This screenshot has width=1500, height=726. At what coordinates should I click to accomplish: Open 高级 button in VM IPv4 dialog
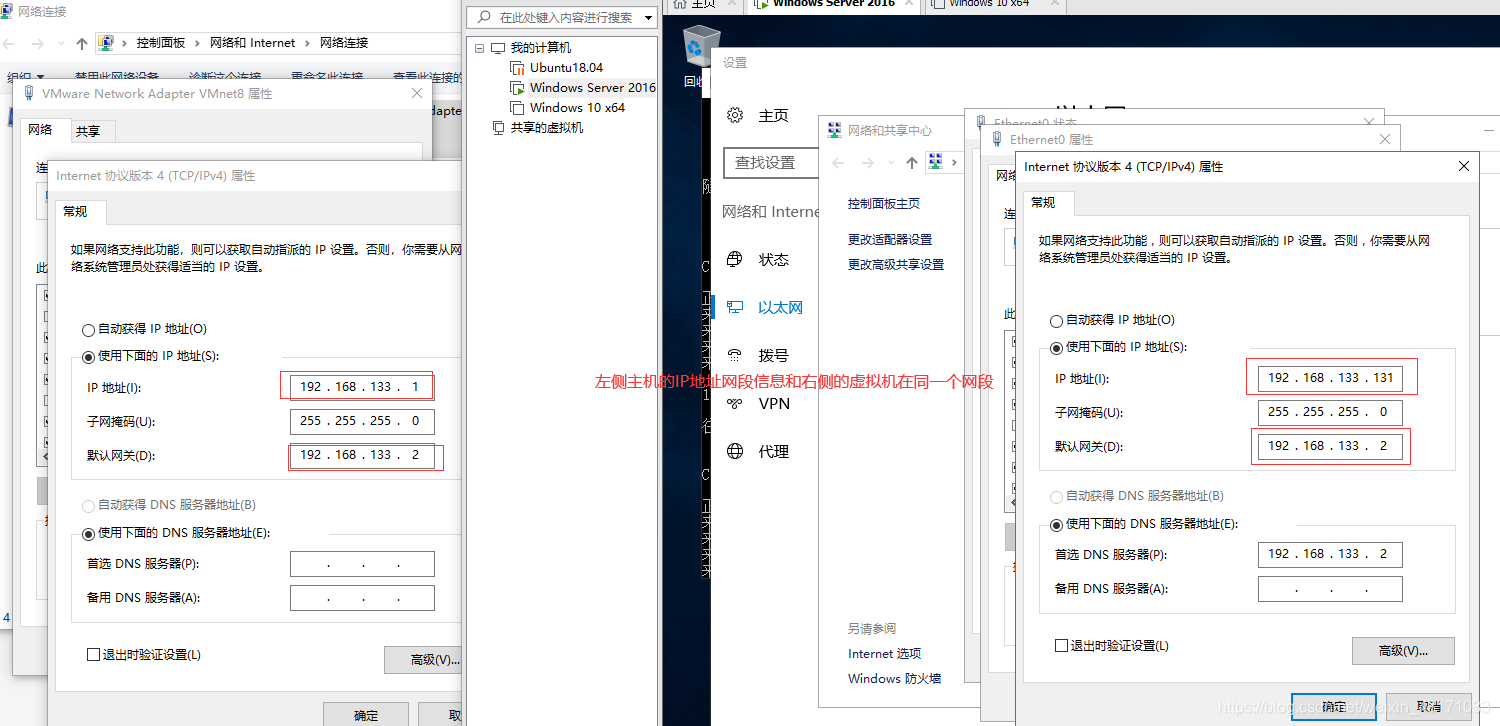click(x=1403, y=651)
